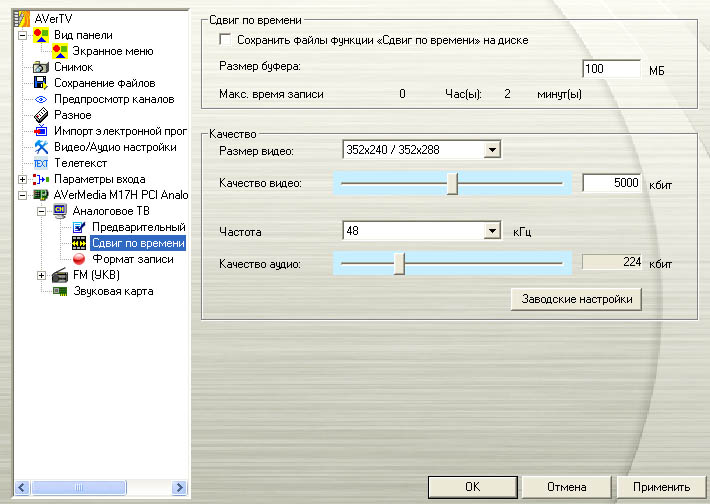Select Телетекст tree item

pos(80,163)
